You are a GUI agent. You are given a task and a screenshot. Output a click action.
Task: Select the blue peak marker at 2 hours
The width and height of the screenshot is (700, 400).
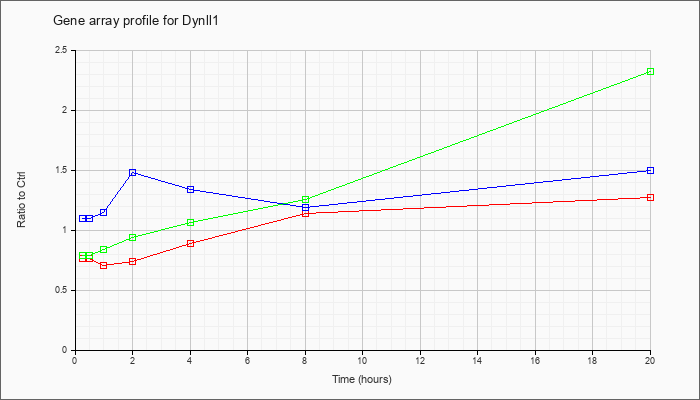point(133,172)
